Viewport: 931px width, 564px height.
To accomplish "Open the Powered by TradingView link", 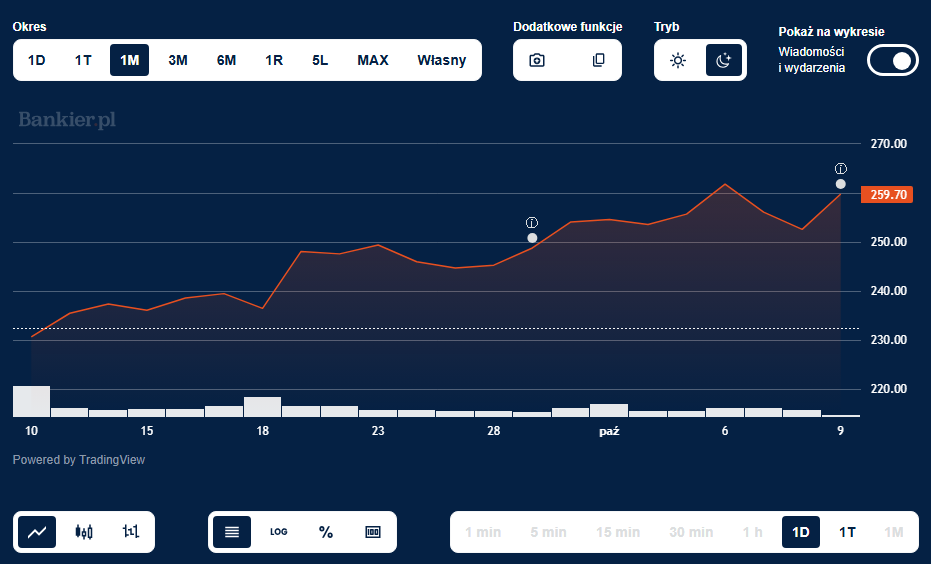I will pyautogui.click(x=78, y=460).
